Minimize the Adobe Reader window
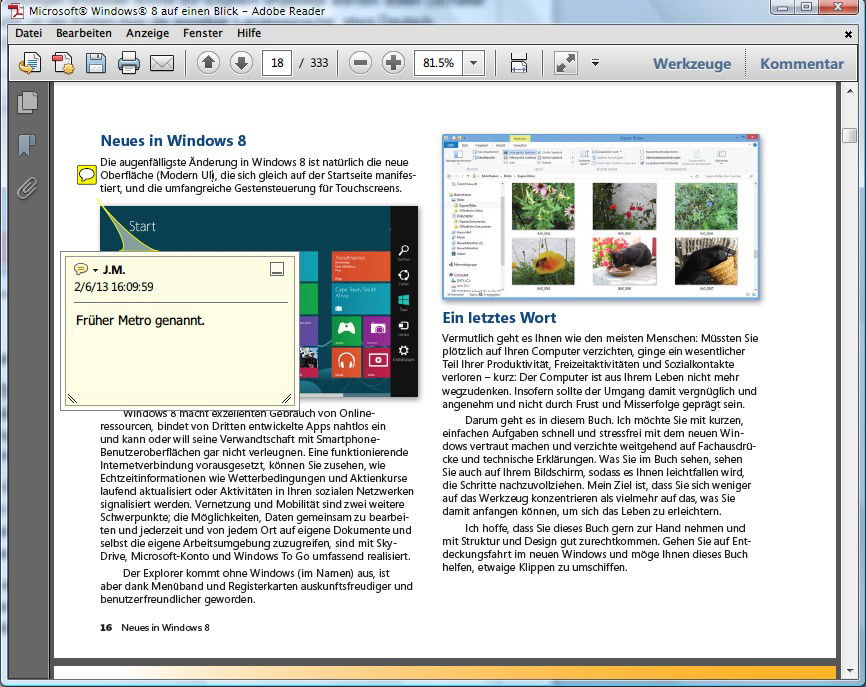Image resolution: width=866 pixels, height=687 pixels. tap(782, 7)
